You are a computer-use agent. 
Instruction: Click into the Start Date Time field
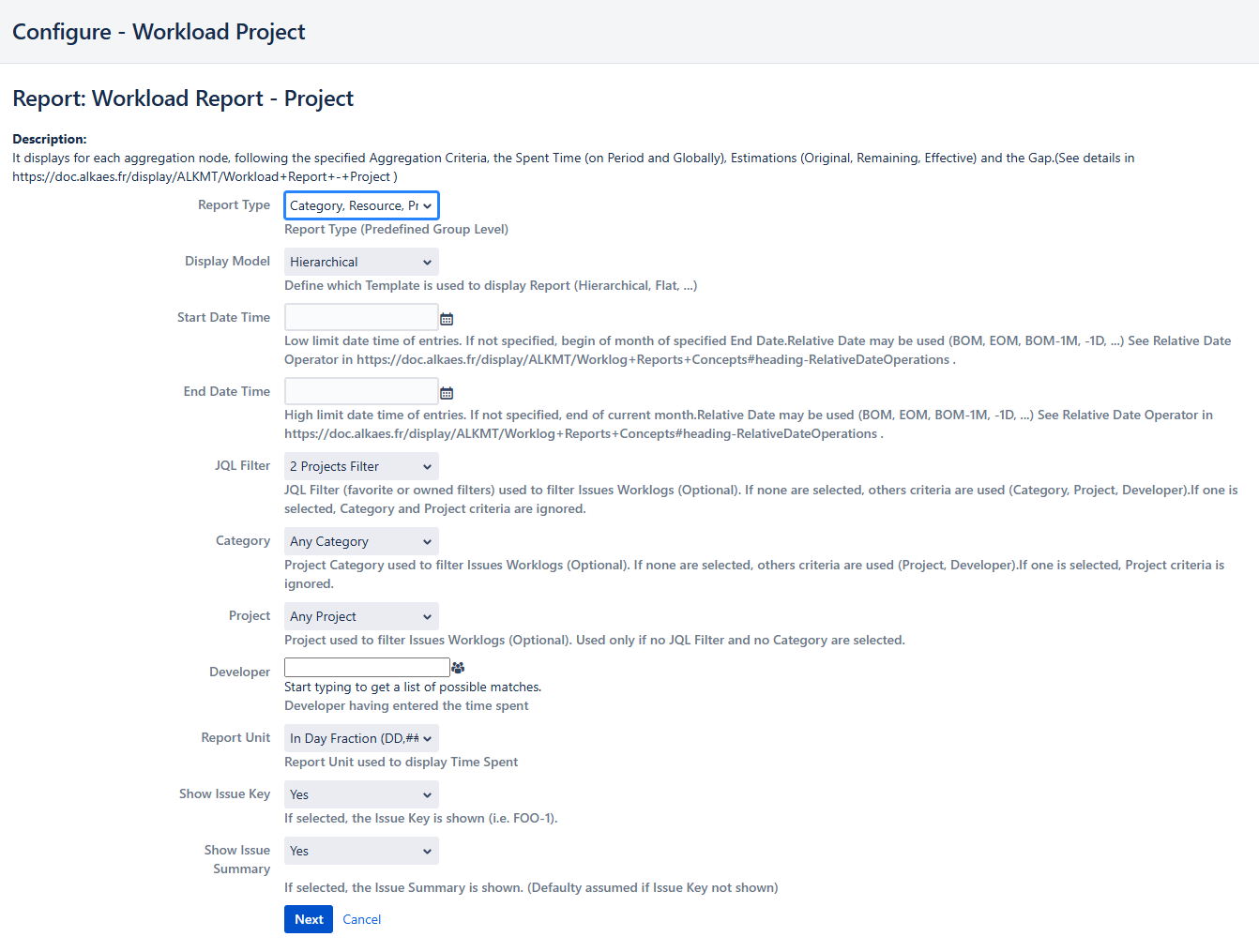(361, 317)
